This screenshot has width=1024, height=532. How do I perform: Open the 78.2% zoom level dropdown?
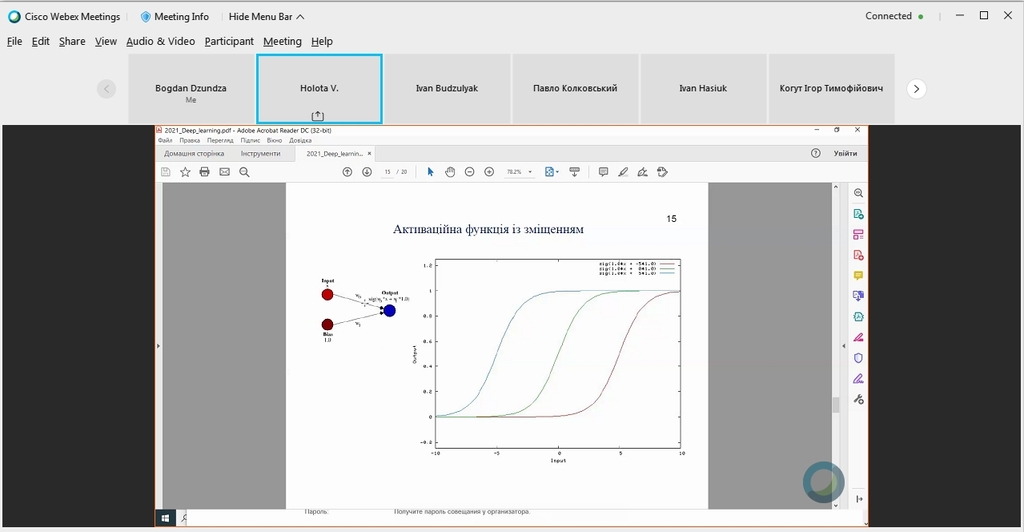coord(520,172)
